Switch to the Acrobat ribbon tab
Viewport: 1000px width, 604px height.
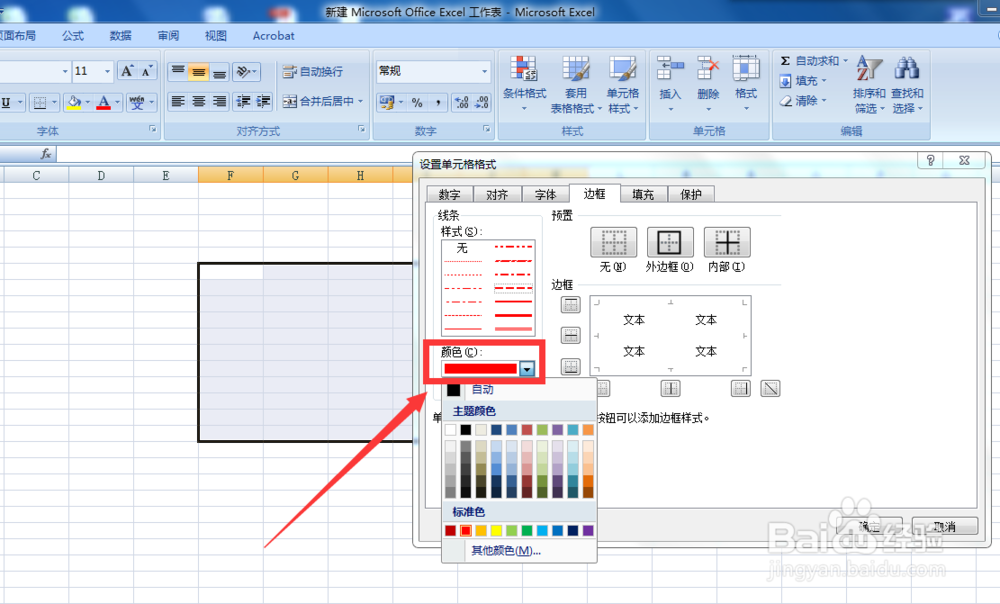pyautogui.click(x=274, y=36)
